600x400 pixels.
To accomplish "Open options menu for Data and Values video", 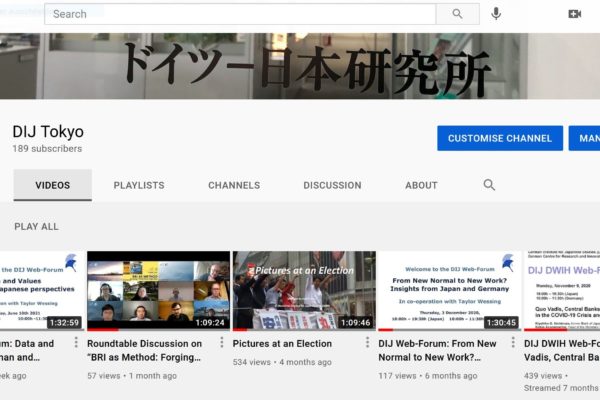I will tap(76, 343).
